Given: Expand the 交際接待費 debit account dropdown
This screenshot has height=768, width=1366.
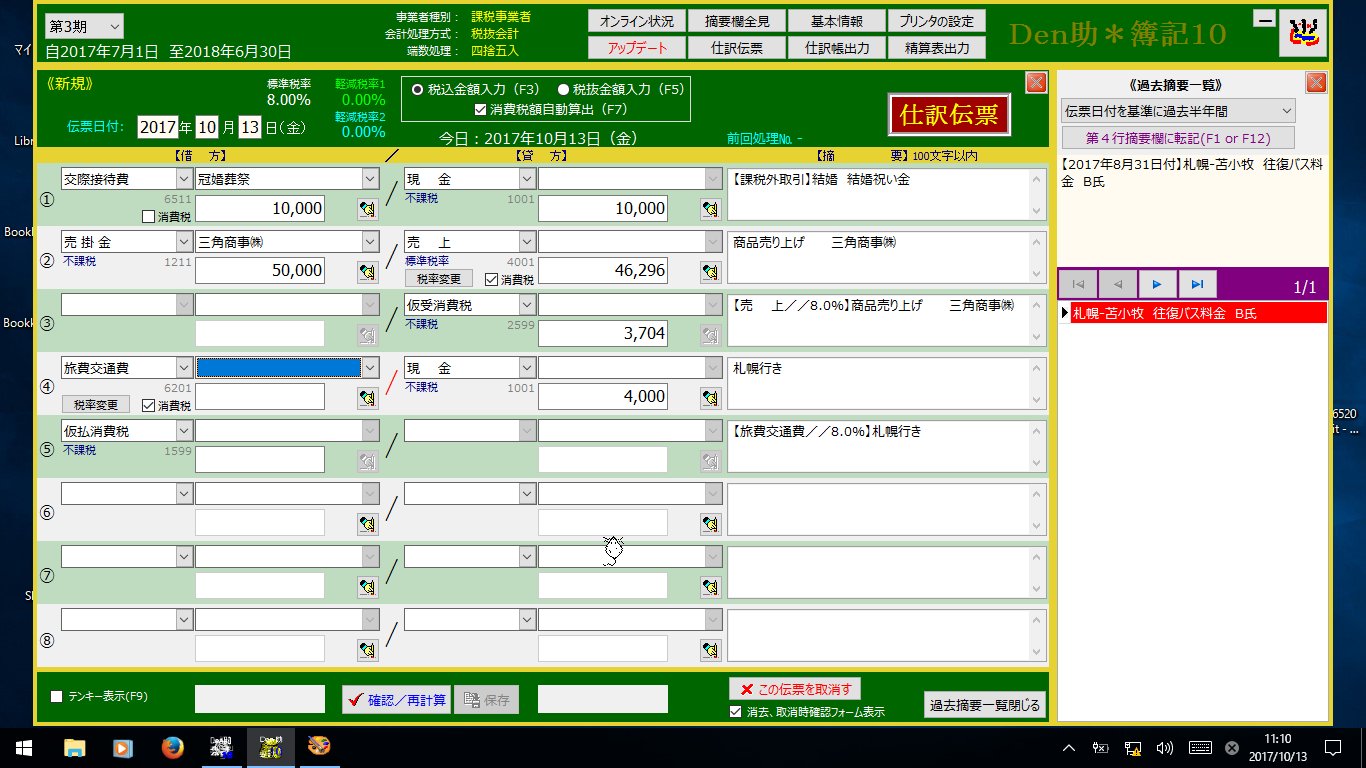Looking at the screenshot, I should pos(183,179).
